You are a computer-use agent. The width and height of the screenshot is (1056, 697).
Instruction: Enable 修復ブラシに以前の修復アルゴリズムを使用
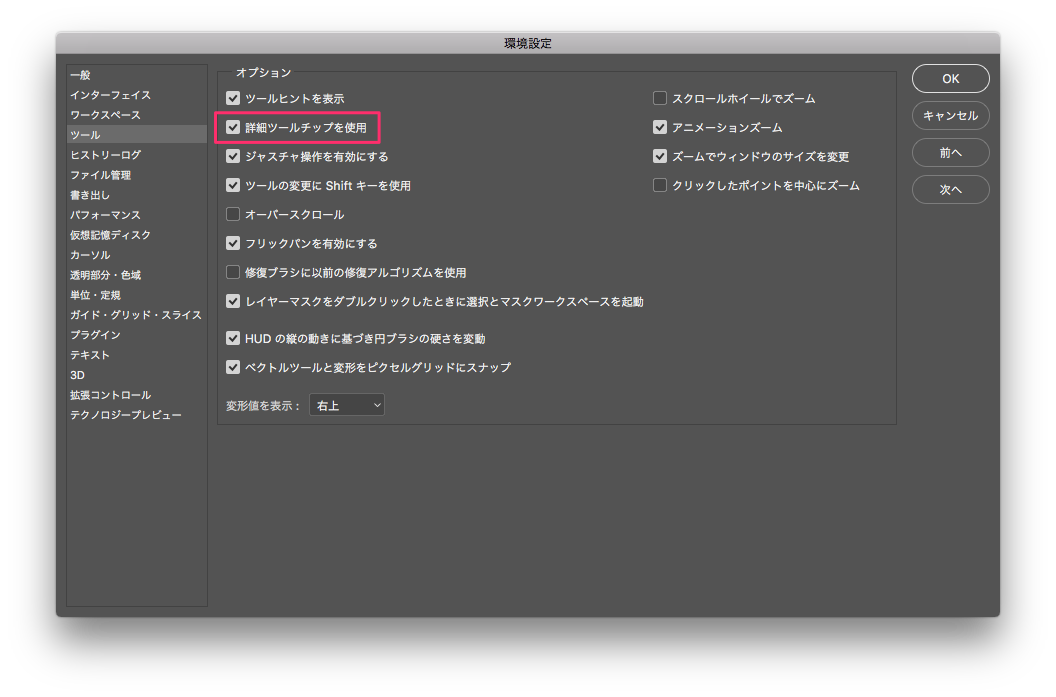(233, 272)
